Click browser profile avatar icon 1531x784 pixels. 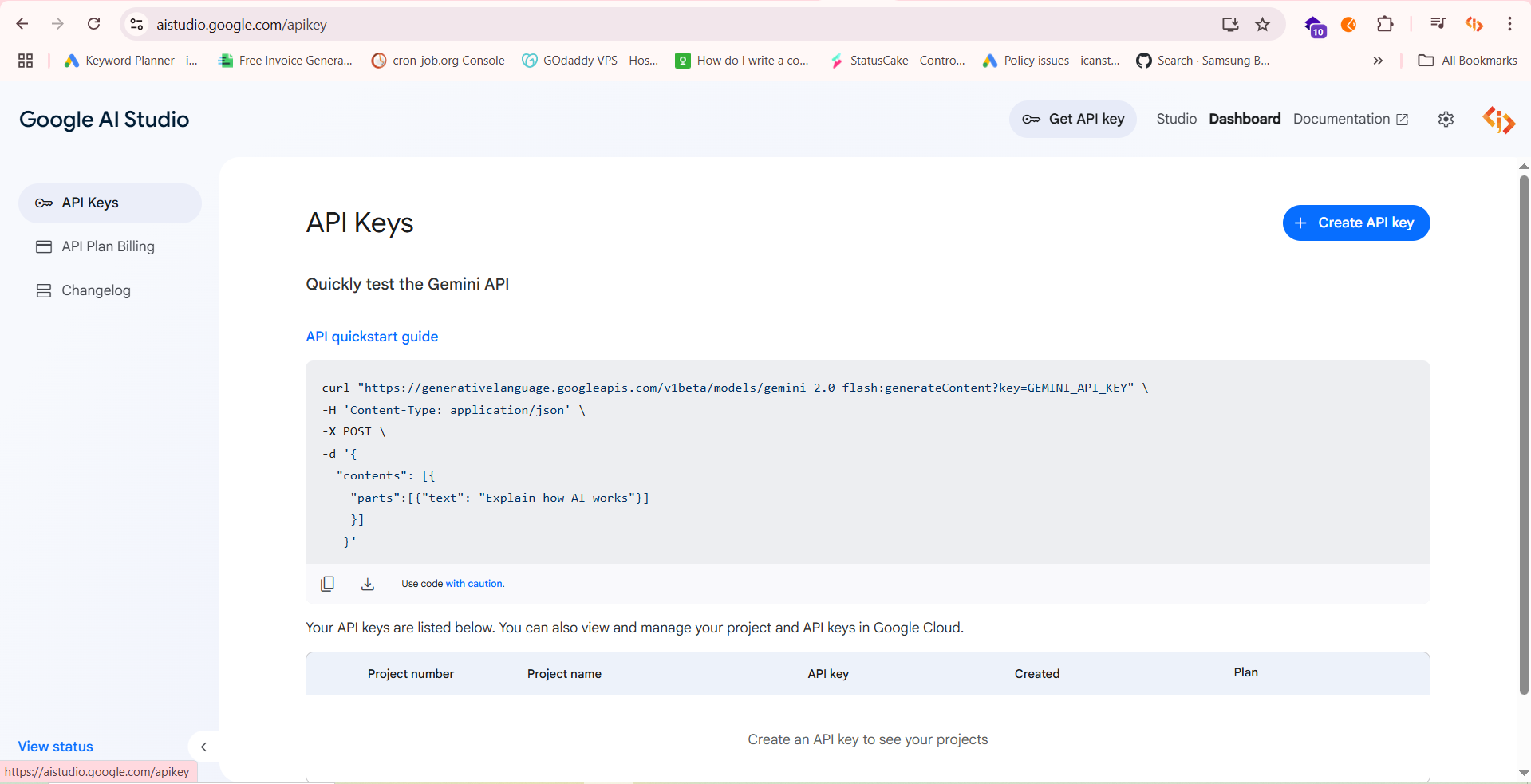tap(1474, 25)
